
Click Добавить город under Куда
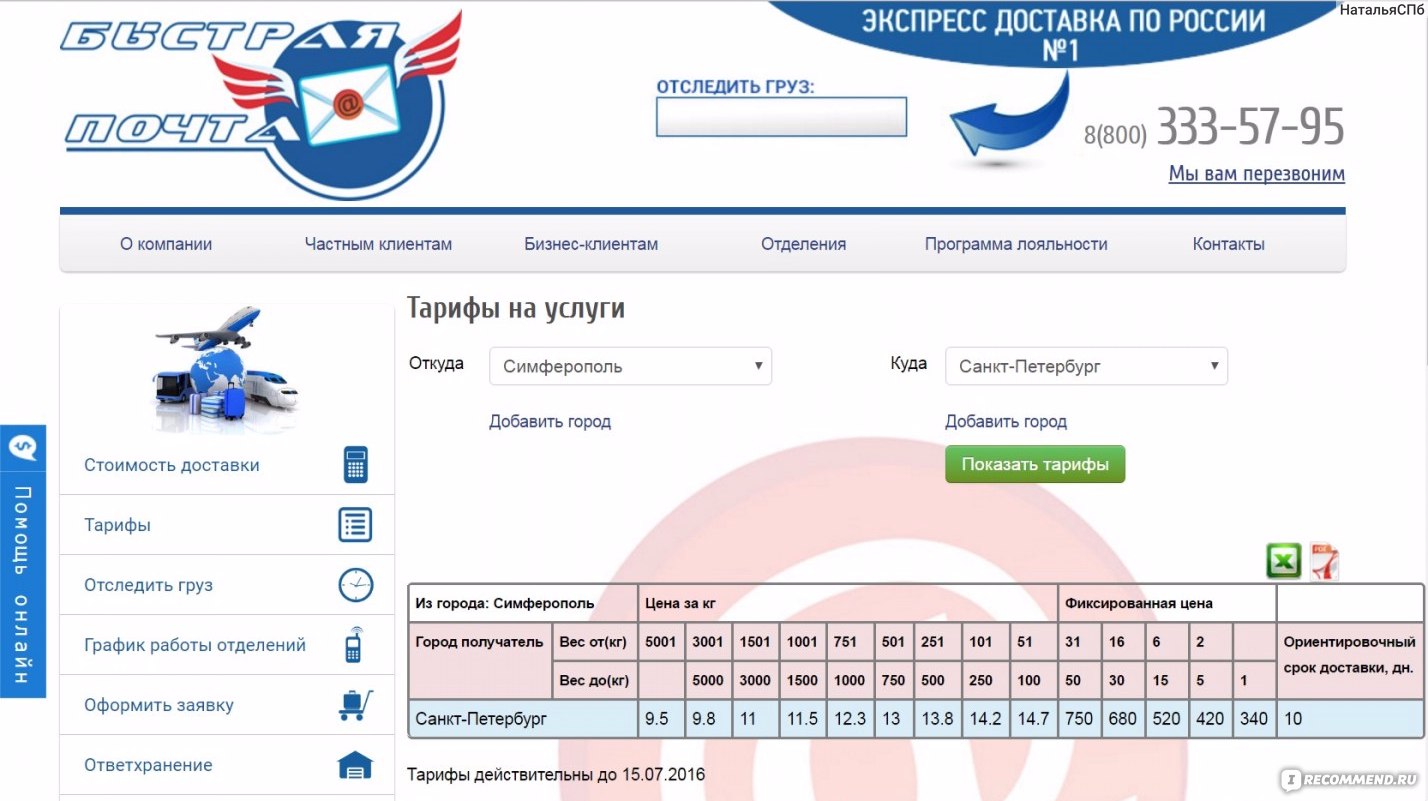[1006, 422]
